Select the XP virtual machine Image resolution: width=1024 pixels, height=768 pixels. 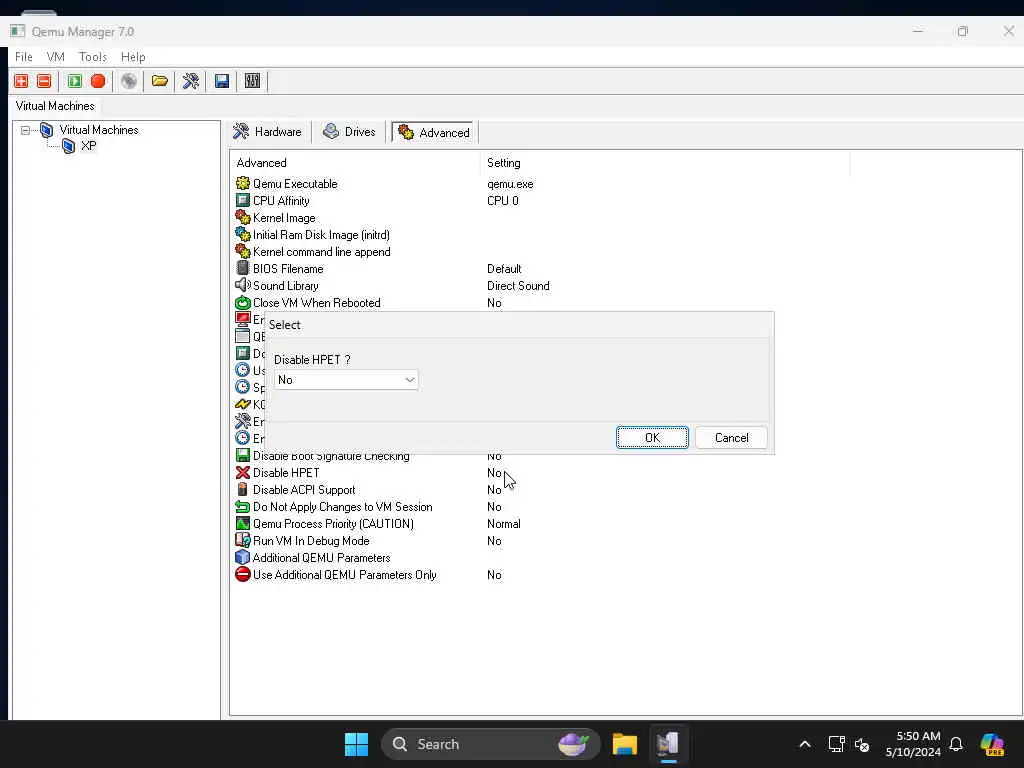88,146
